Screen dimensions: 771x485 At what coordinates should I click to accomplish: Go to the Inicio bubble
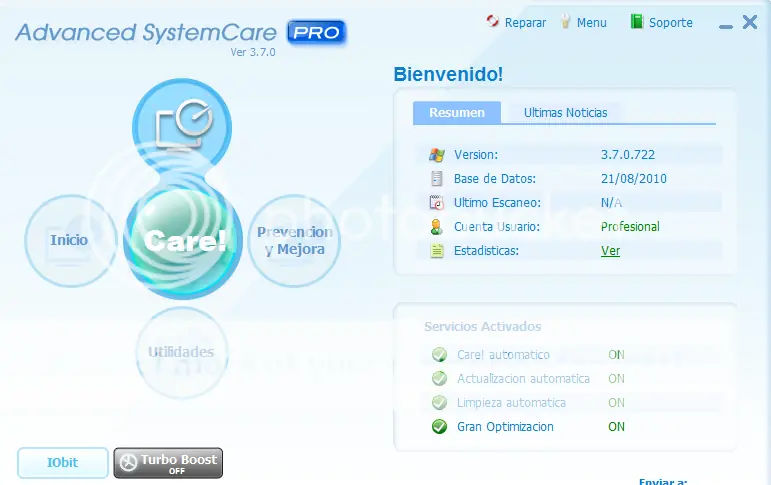click(x=70, y=241)
